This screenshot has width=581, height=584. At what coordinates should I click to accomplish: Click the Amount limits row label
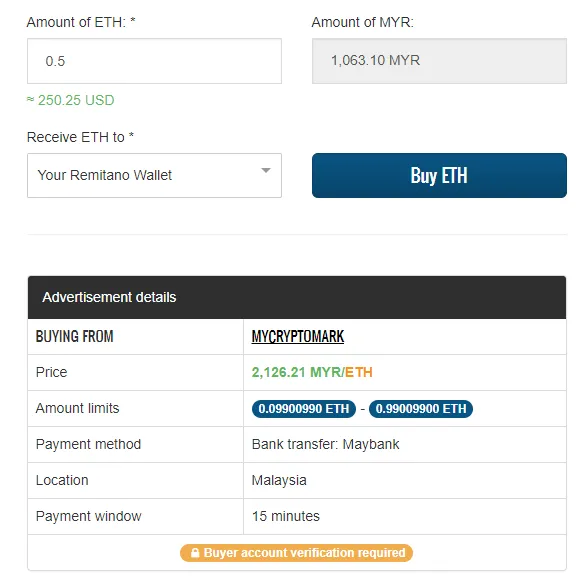(77, 408)
